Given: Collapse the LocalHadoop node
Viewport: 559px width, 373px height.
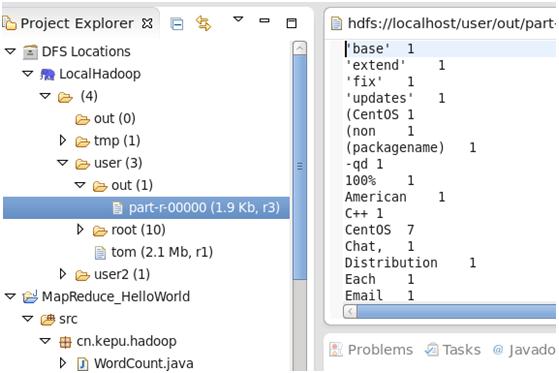Looking at the screenshot, I should pyautogui.click(x=28, y=74).
